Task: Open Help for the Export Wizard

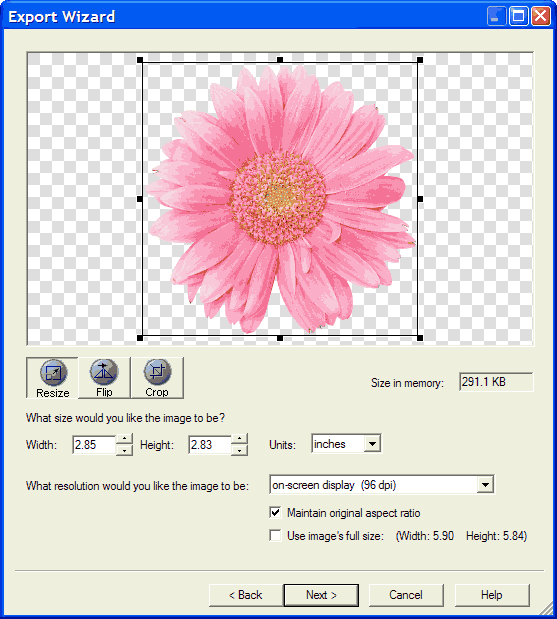Action: (491, 595)
